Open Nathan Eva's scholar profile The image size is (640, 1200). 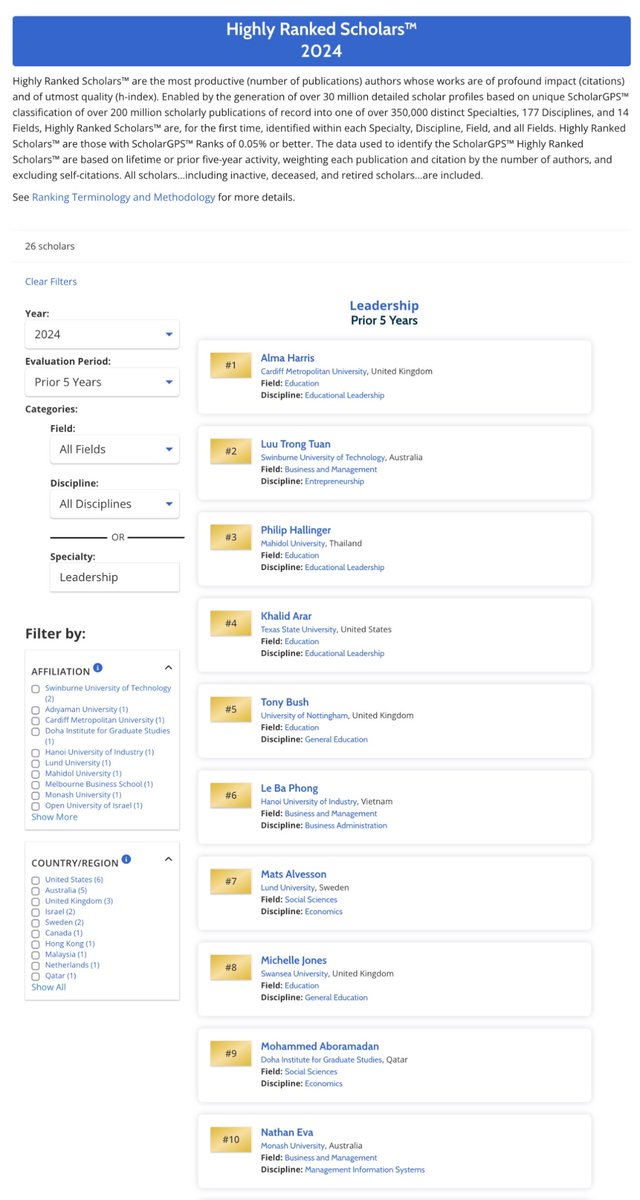click(287, 1132)
